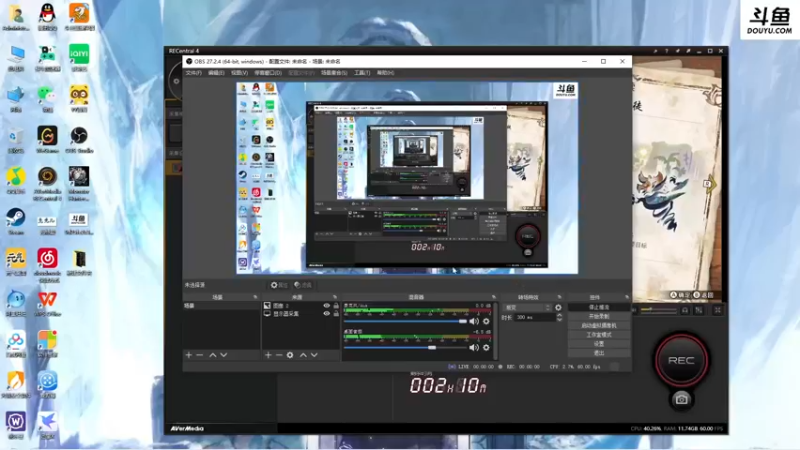Screen dimensions: 800x450
Task: Open the NetEase Cloud Music desktop icon
Action: (x=47, y=265)
